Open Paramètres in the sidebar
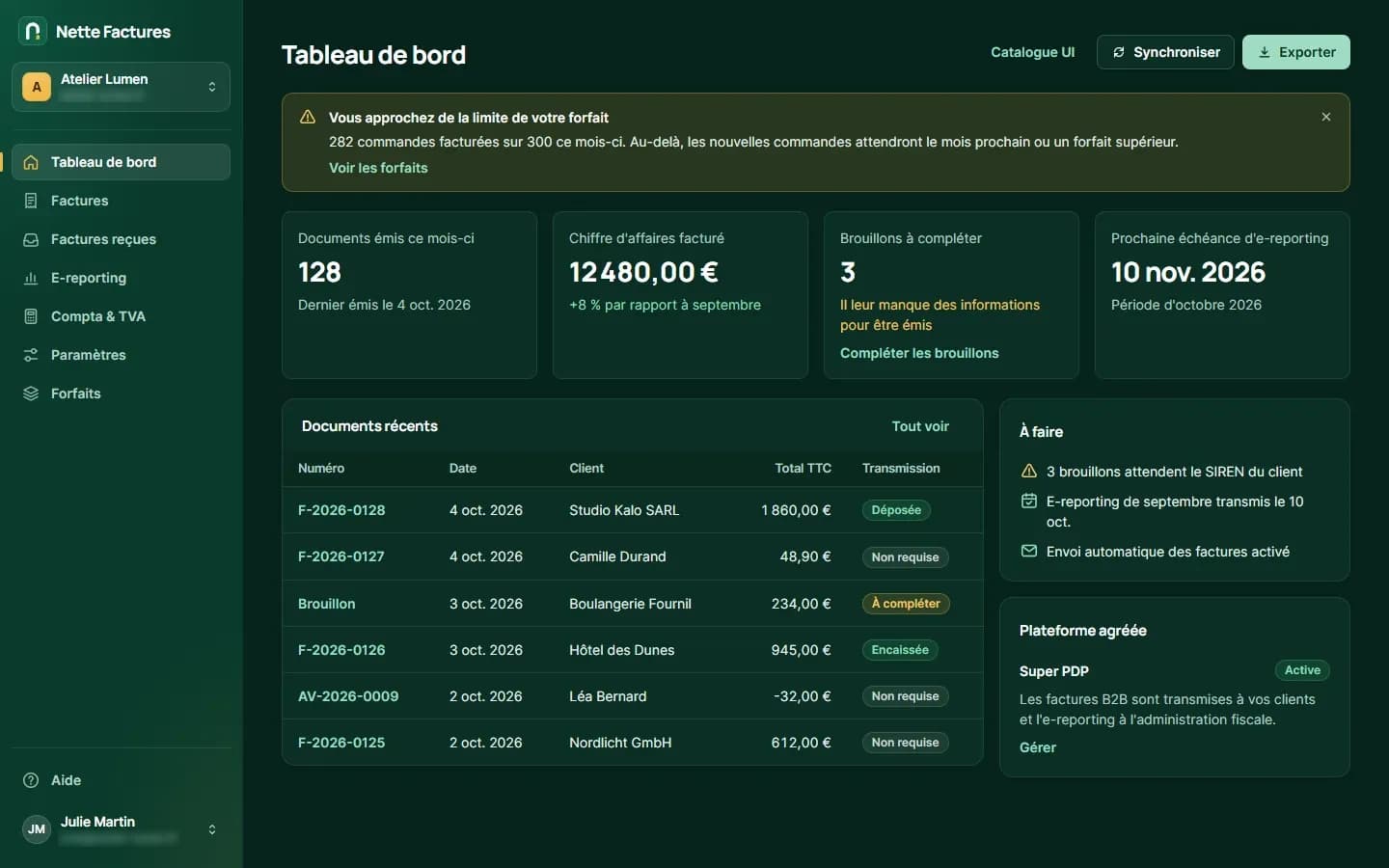Image resolution: width=1389 pixels, height=868 pixels. (x=121, y=355)
